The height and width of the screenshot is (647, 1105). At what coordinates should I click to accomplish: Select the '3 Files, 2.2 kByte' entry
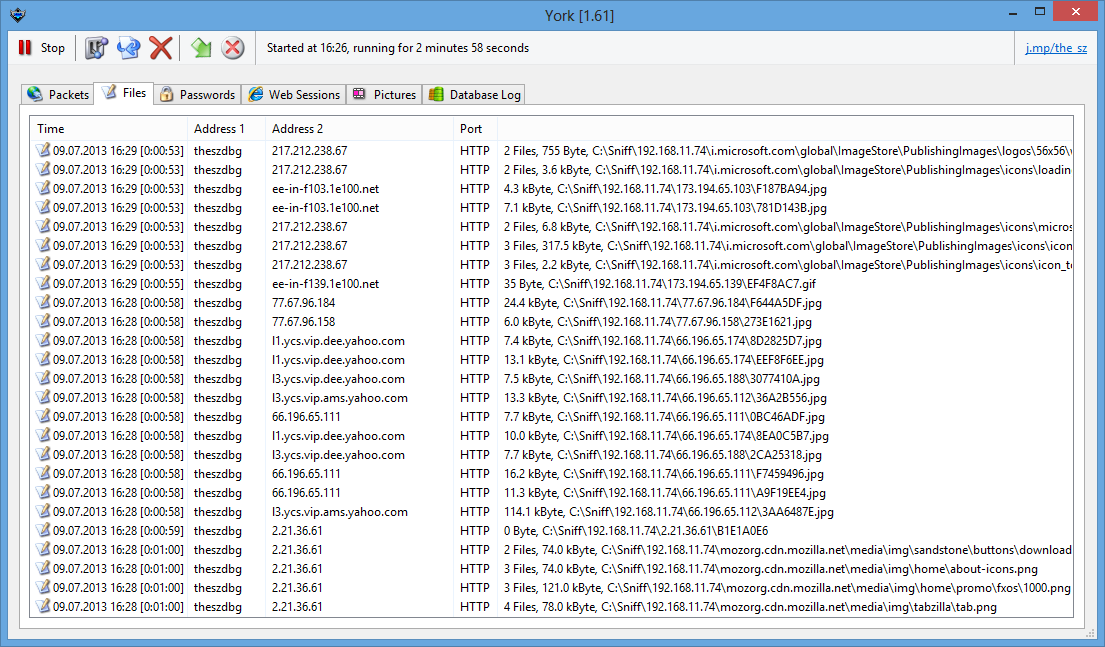[x=552, y=265]
